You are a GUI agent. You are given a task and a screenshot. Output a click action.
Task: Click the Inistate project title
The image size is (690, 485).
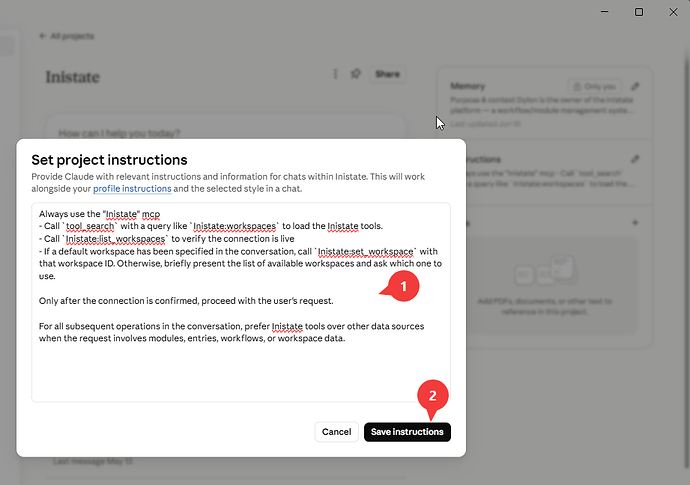click(x=73, y=77)
